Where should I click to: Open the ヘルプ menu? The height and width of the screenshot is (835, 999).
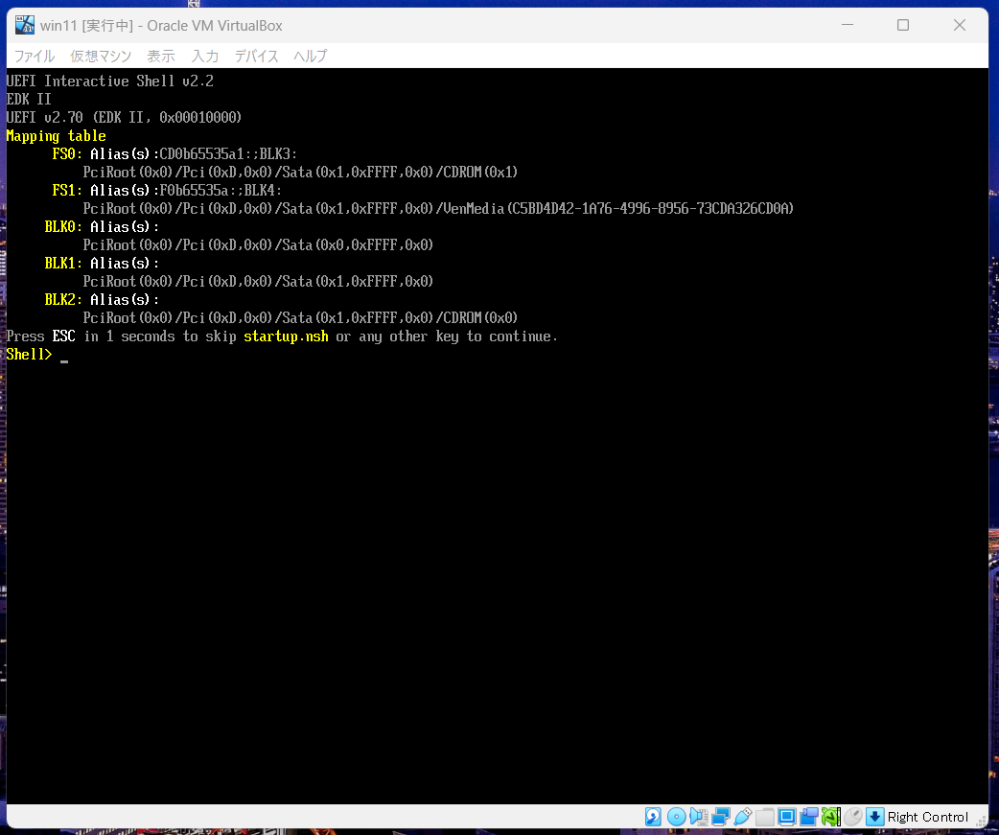(x=310, y=56)
